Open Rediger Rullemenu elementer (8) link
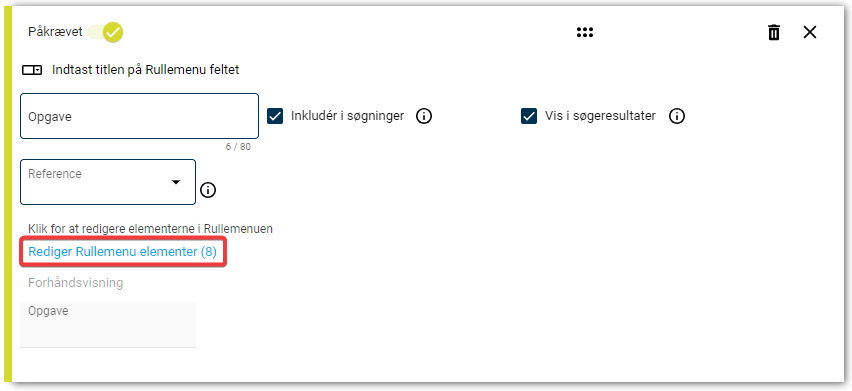Screen dimensions: 852x391 [122, 252]
